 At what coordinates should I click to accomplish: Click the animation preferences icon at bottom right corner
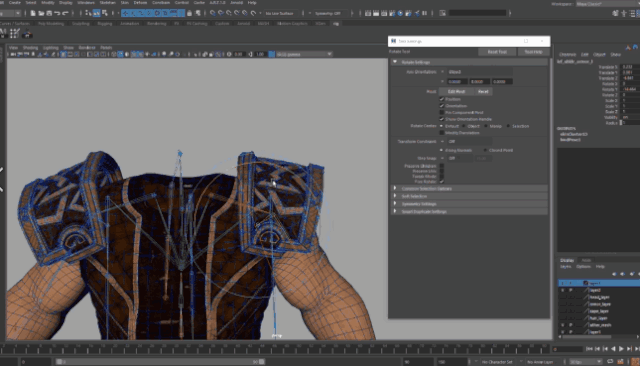click(x=635, y=362)
